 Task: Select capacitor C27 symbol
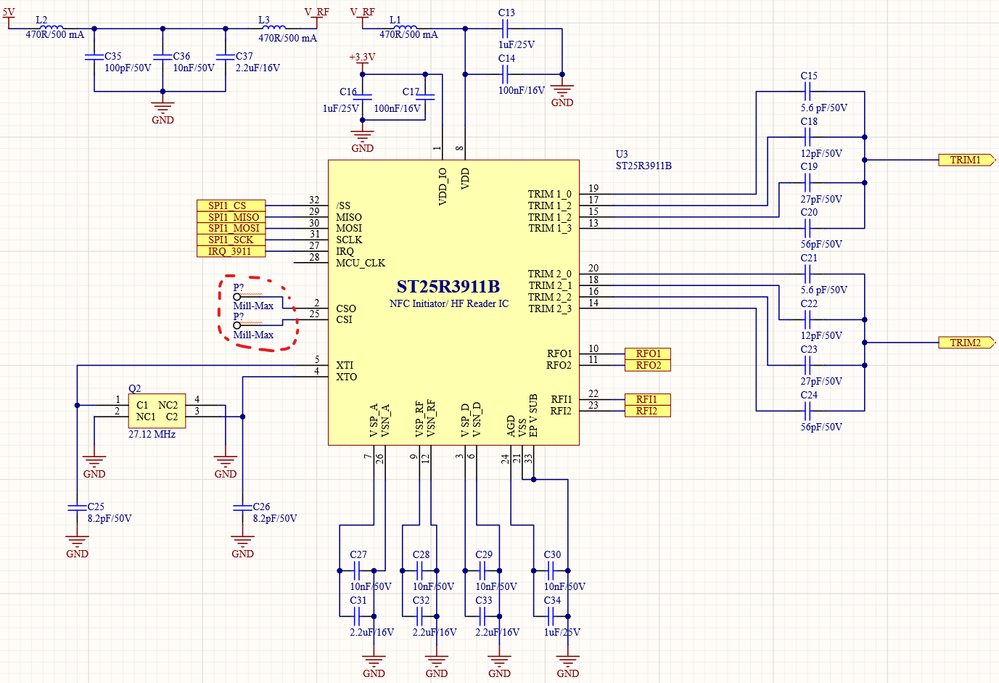357,570
